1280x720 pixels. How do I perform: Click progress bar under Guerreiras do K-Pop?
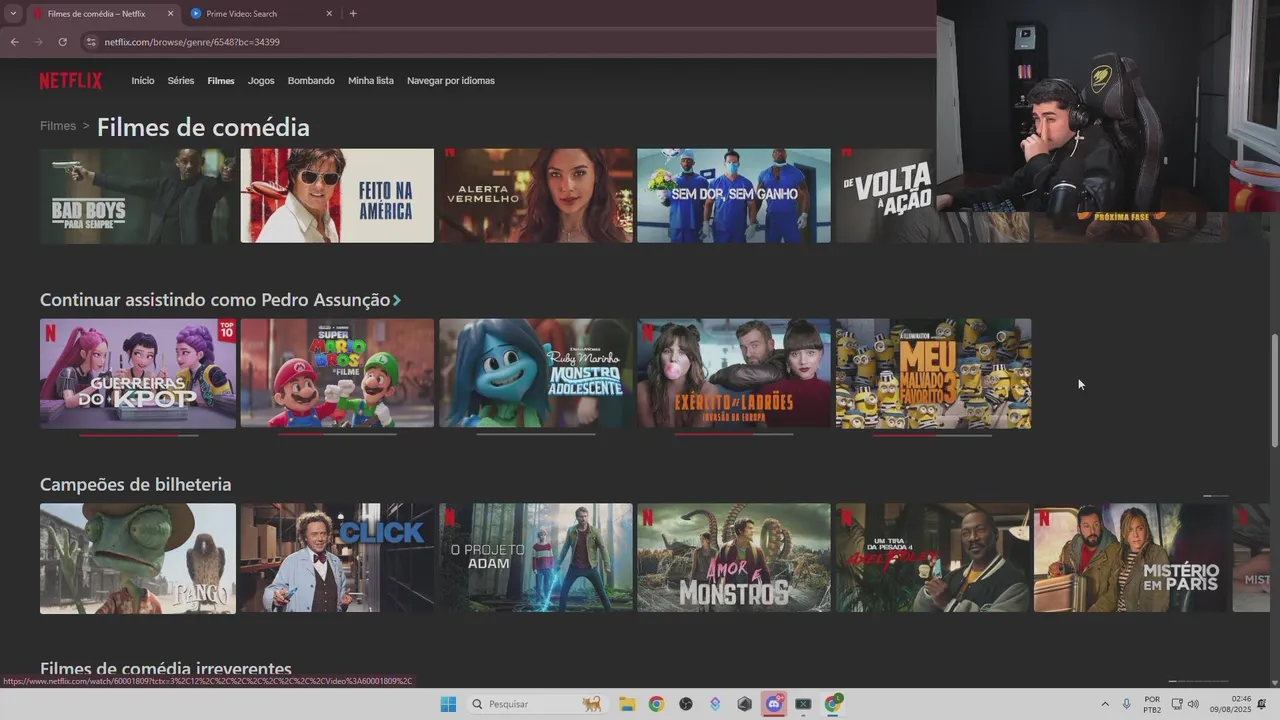tap(138, 435)
